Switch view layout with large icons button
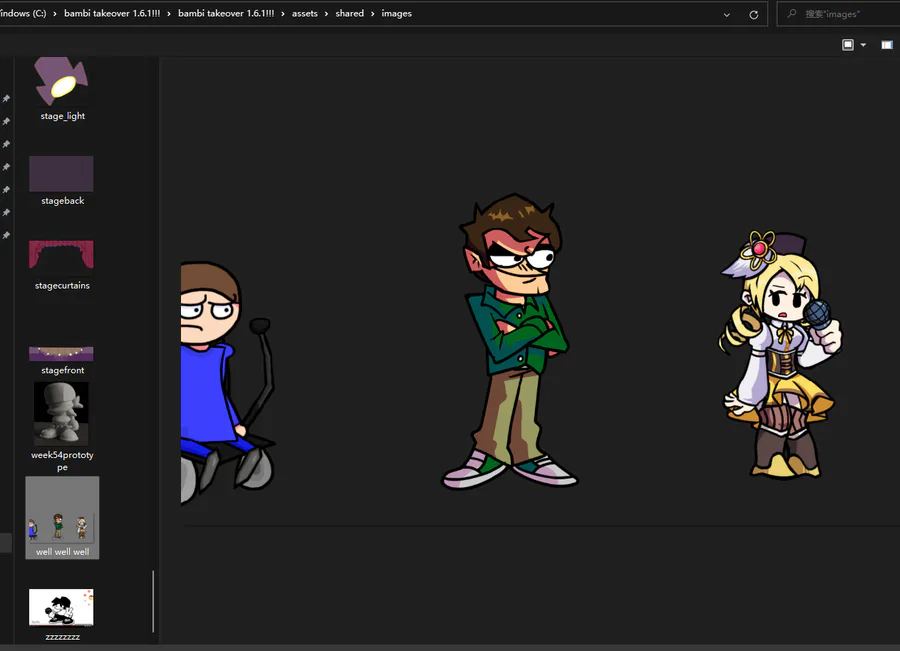The height and width of the screenshot is (651, 900). click(848, 45)
